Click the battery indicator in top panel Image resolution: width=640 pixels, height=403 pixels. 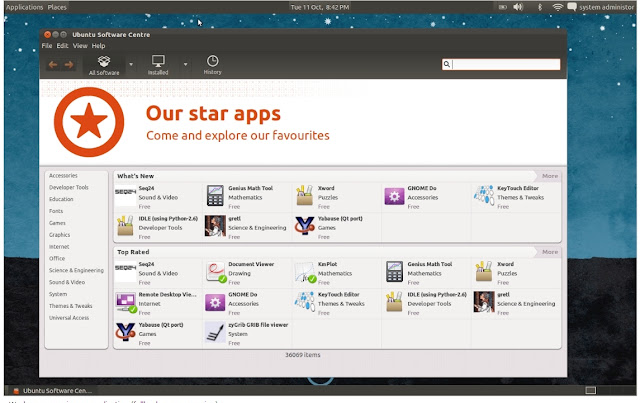point(502,7)
